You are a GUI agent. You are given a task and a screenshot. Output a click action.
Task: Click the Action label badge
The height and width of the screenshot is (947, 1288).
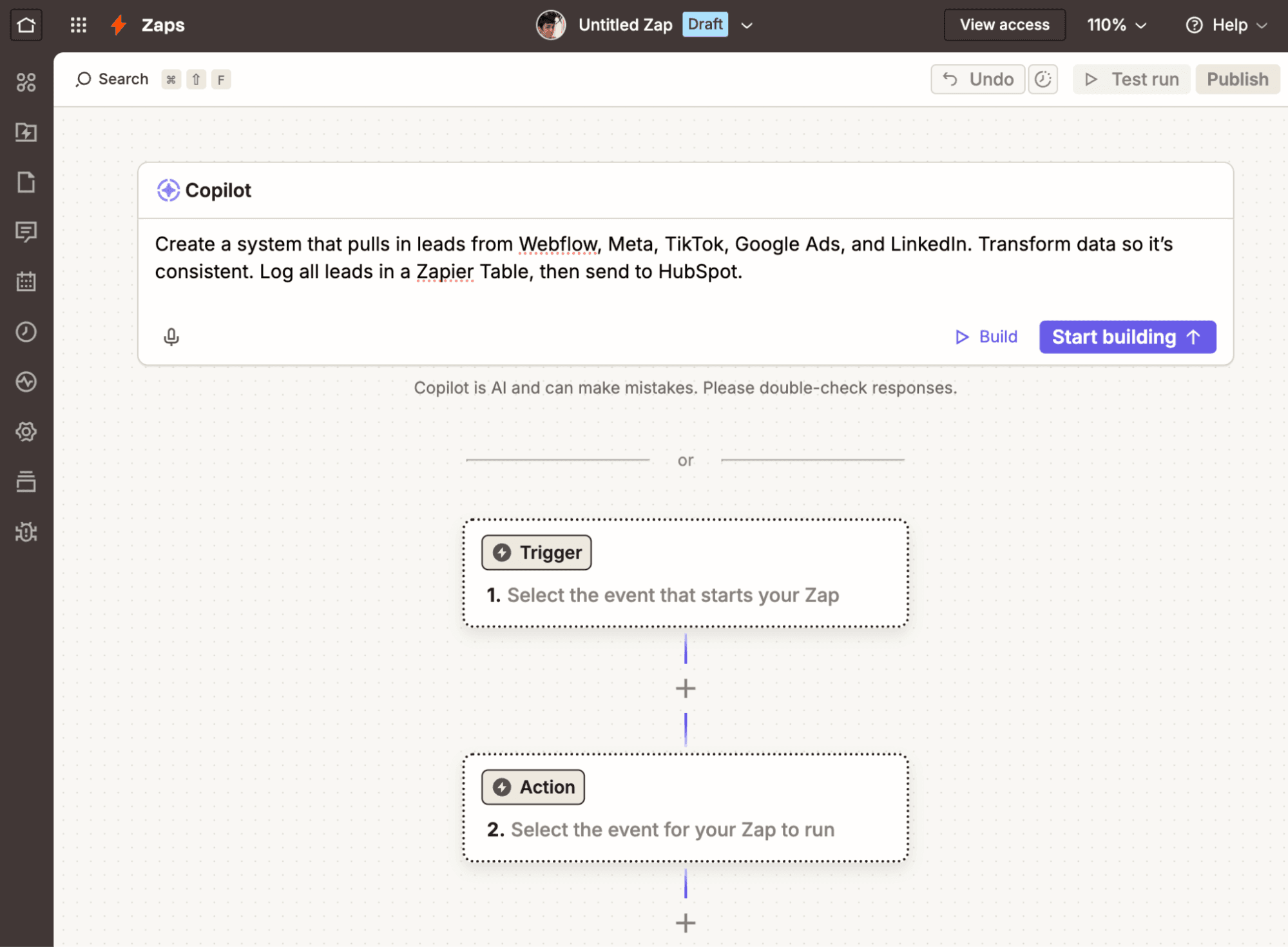pyautogui.click(x=533, y=787)
